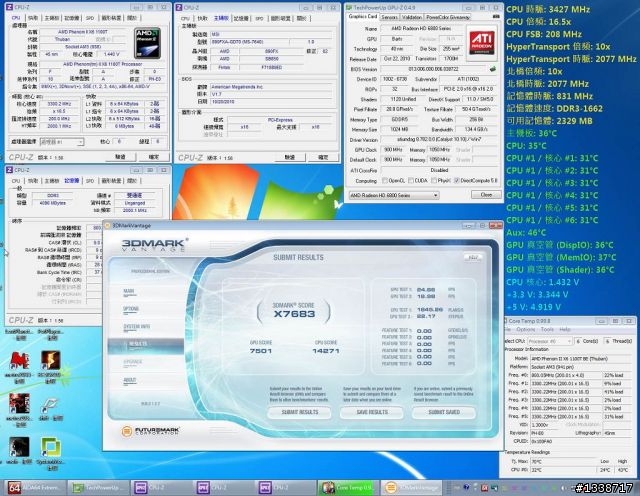Open the Select CPU dropdown in Core Temp
Image resolution: width=640 pixels, height=496 pixels.
pos(549,341)
